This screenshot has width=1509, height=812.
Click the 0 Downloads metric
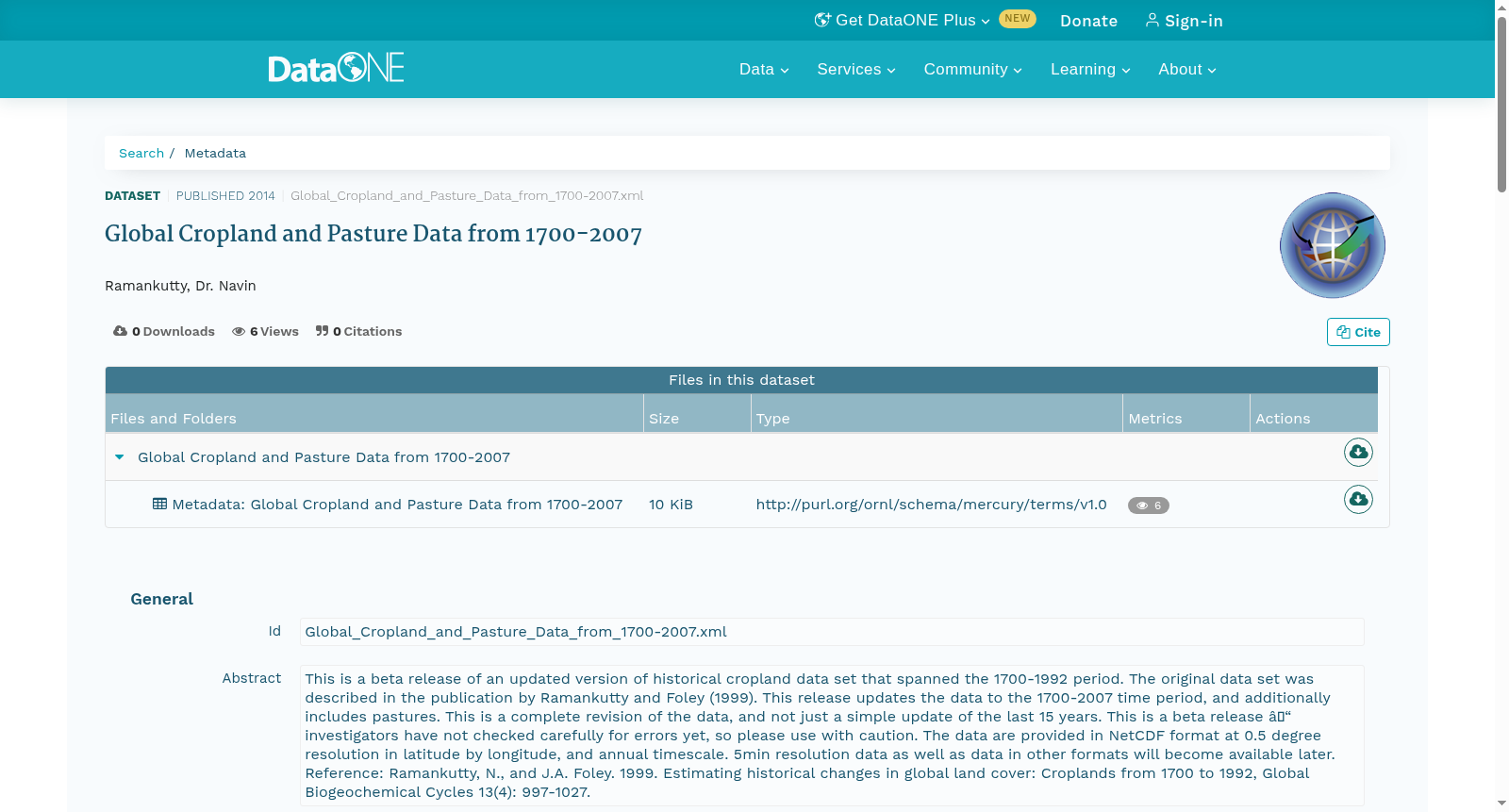pos(164,331)
